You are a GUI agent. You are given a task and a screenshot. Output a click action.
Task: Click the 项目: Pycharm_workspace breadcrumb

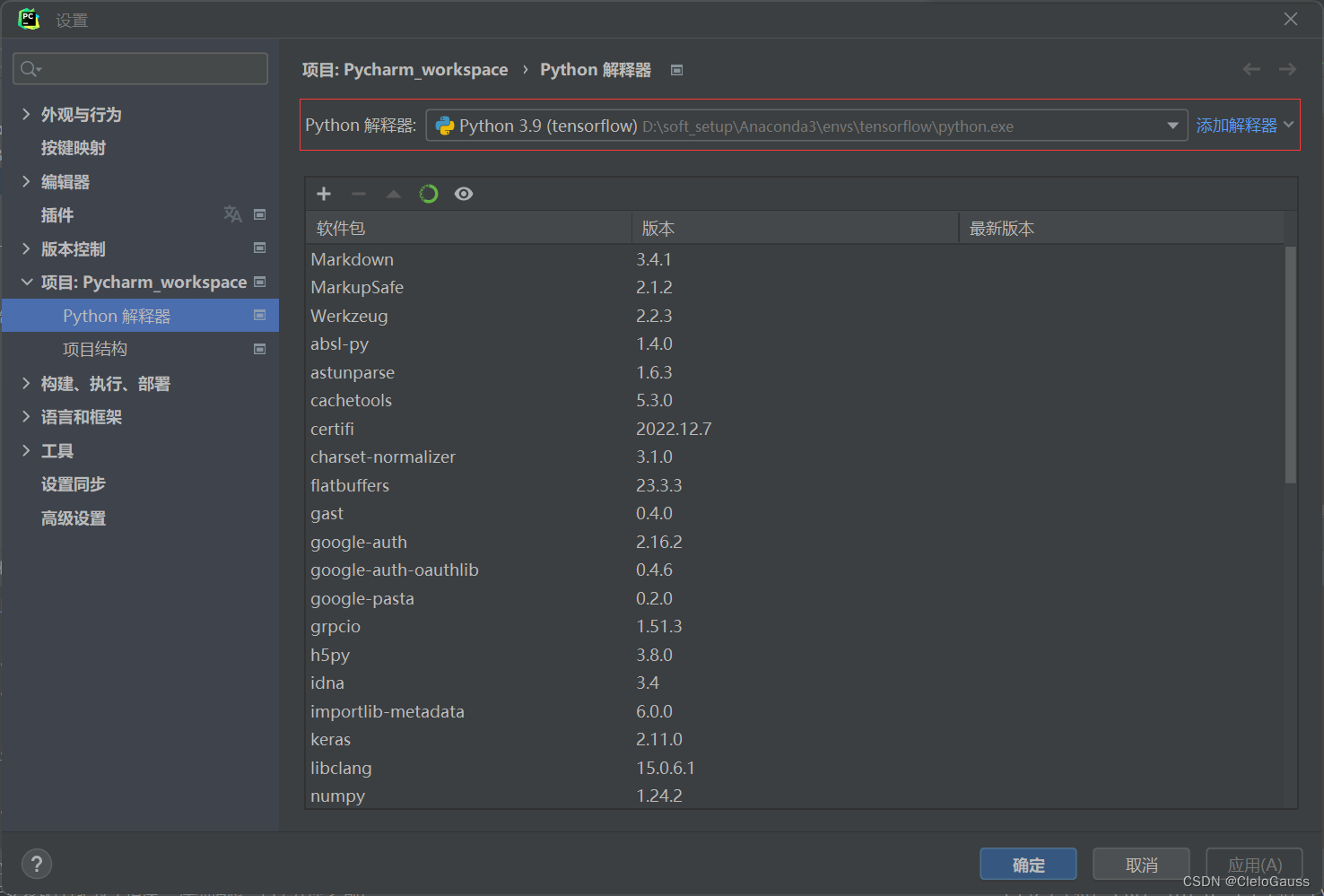[405, 70]
